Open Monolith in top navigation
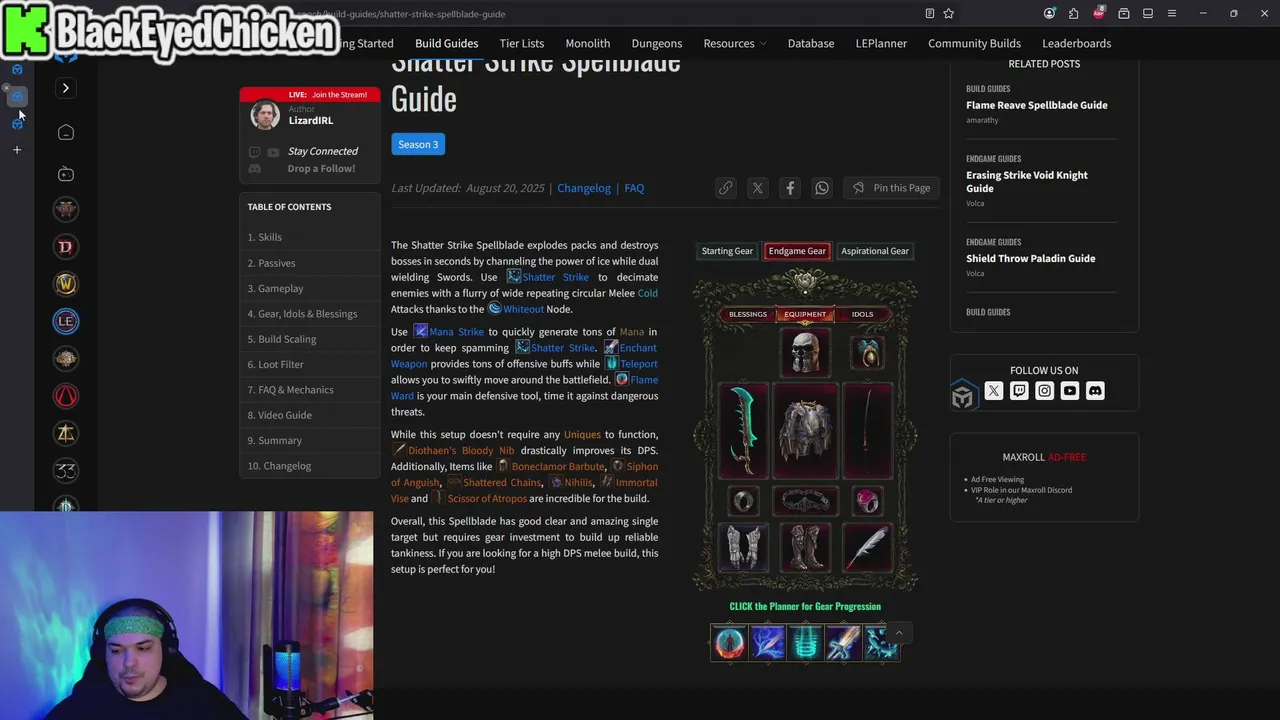This screenshot has width=1280, height=720. pos(588,43)
